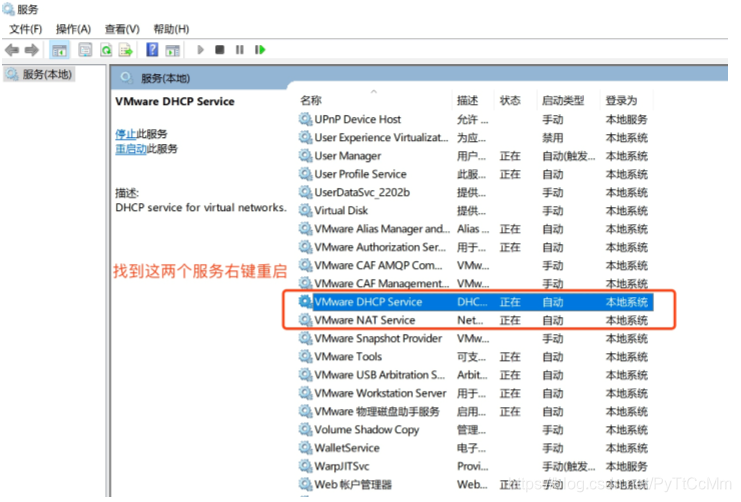This screenshot has height=502, width=741.
Task: Click gear icon of VMware Snapshot Provider
Action: coord(305,338)
